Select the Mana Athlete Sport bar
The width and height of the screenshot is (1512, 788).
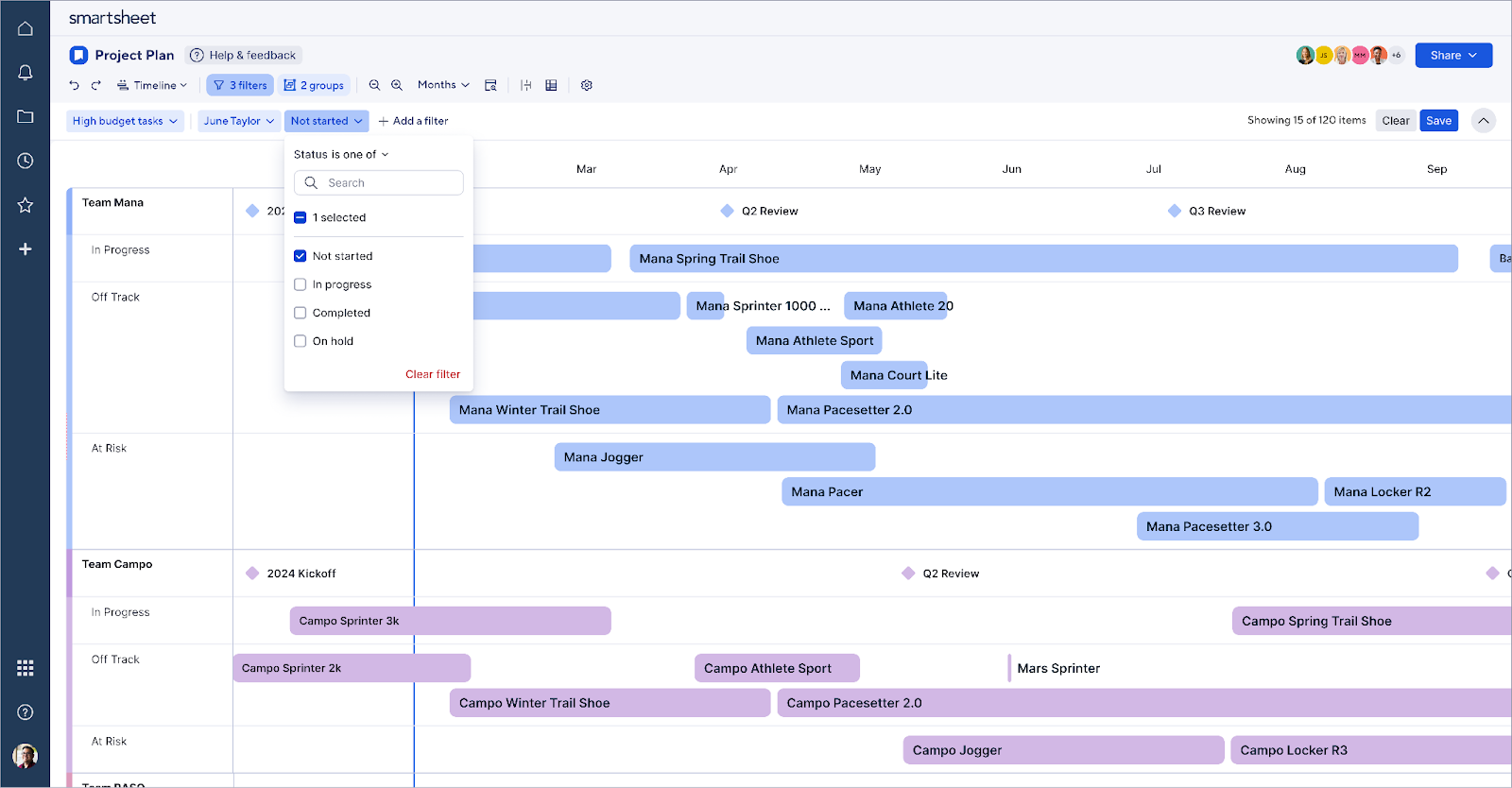click(x=815, y=340)
